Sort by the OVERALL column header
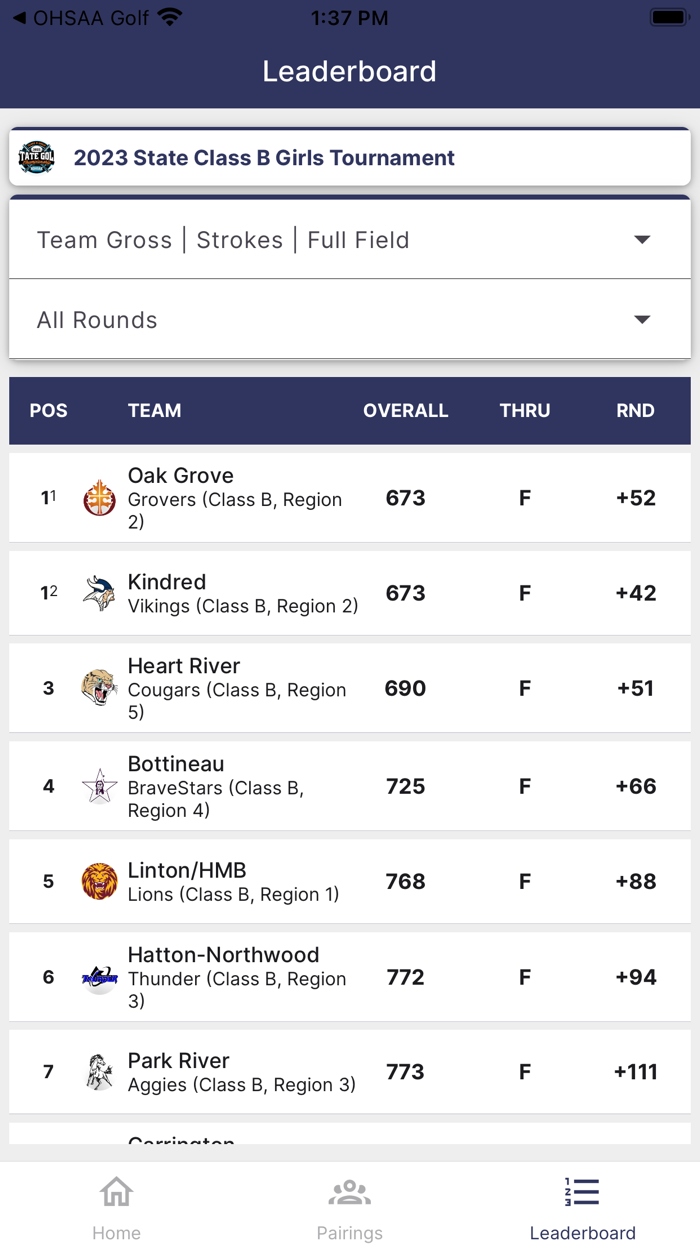This screenshot has width=700, height=1244. click(x=406, y=411)
